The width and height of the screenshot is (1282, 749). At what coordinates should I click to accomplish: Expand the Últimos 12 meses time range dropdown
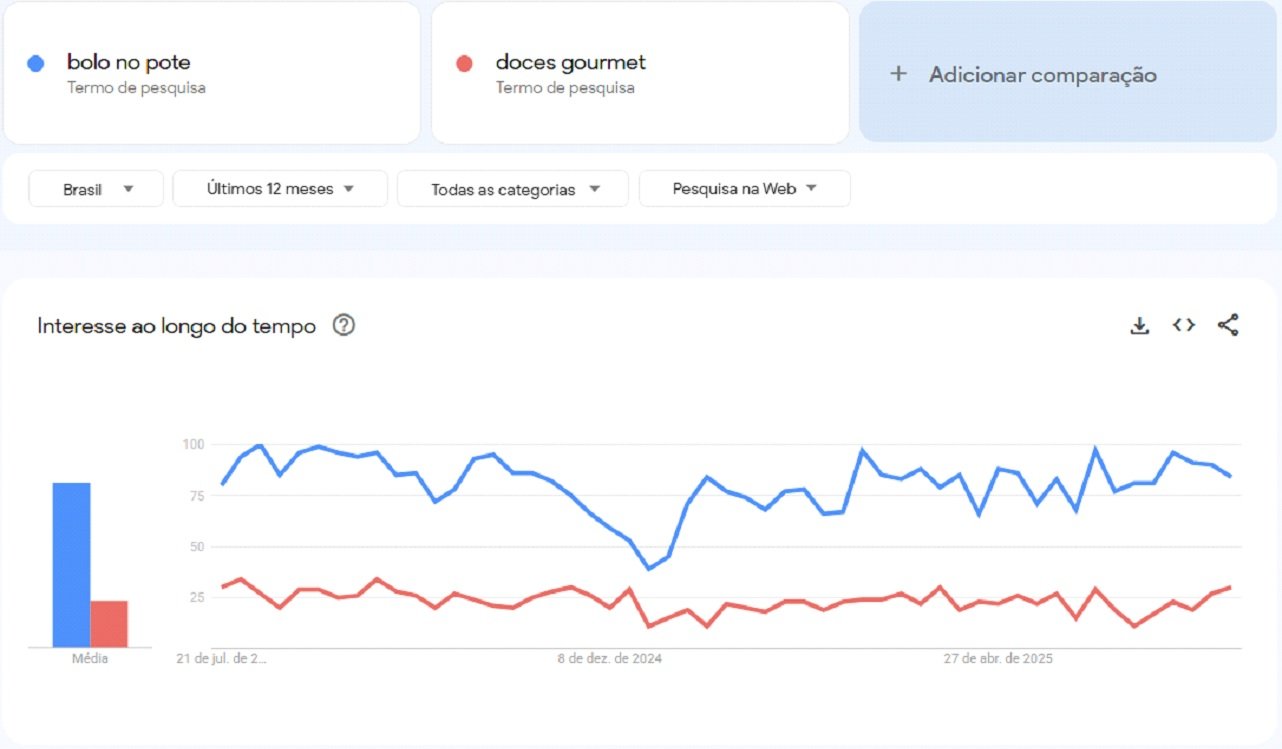tap(279, 188)
